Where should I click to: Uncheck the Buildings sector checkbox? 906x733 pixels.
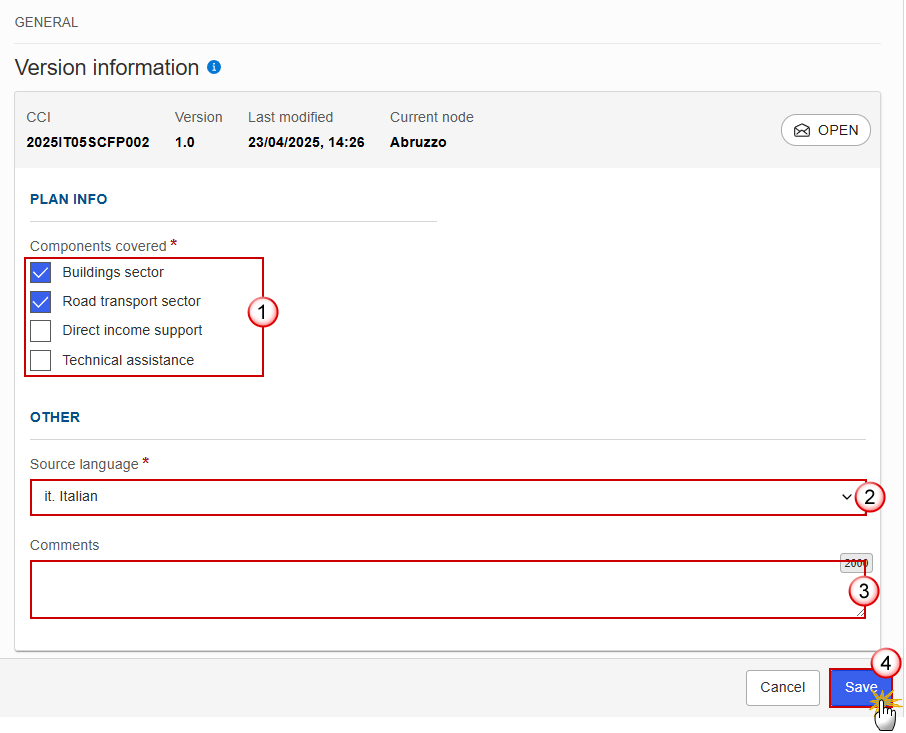point(40,273)
